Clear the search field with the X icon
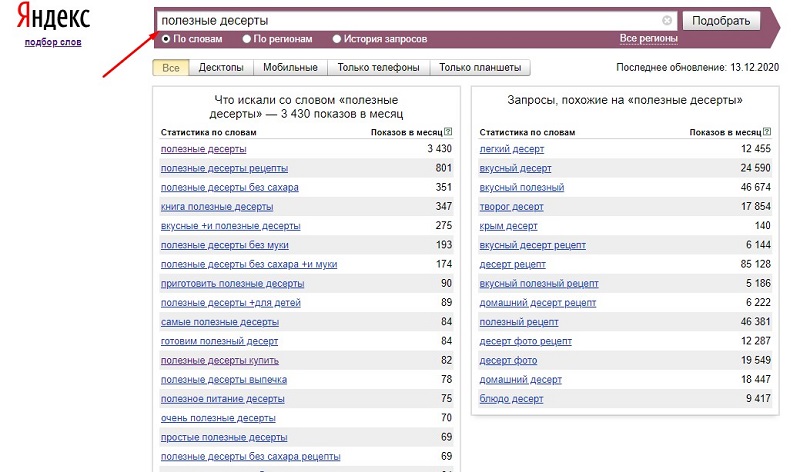Screen dimensions: 800x472 coord(667,20)
